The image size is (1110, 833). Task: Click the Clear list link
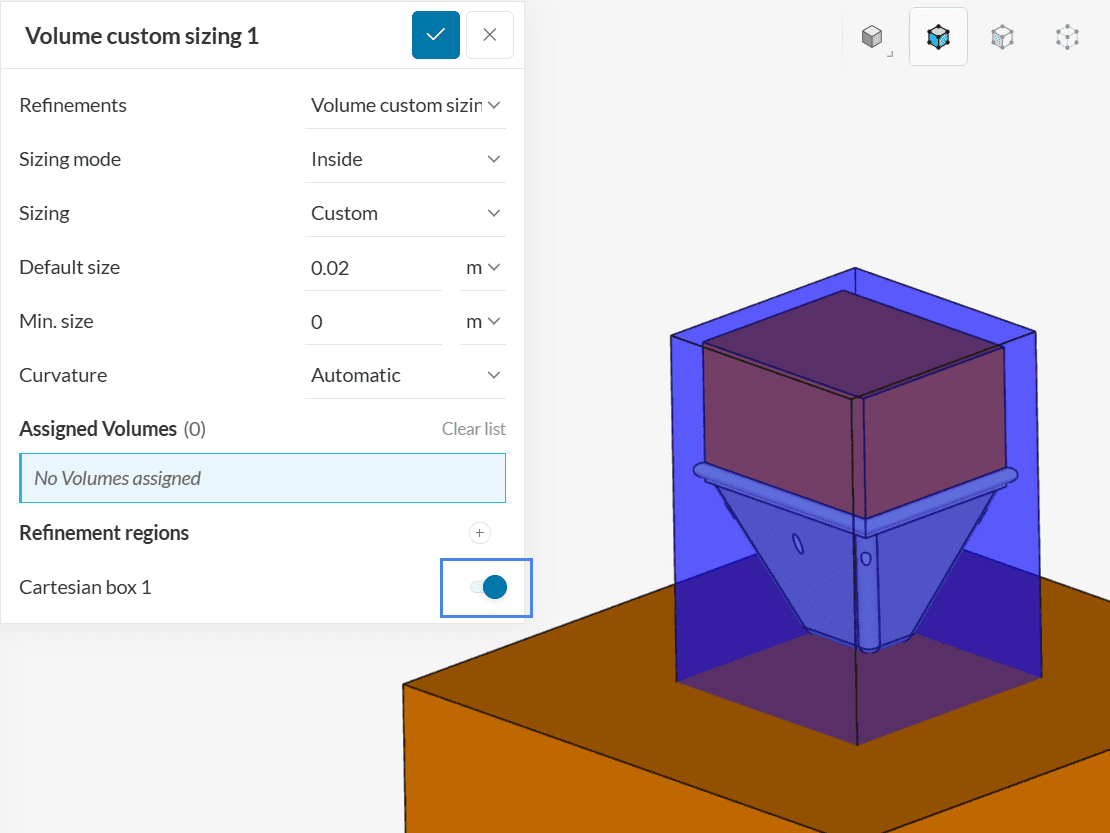tap(473, 429)
